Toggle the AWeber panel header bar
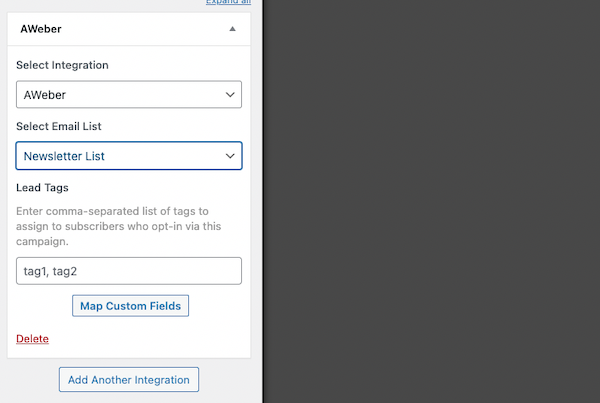600x403 pixels. [x=130, y=29]
